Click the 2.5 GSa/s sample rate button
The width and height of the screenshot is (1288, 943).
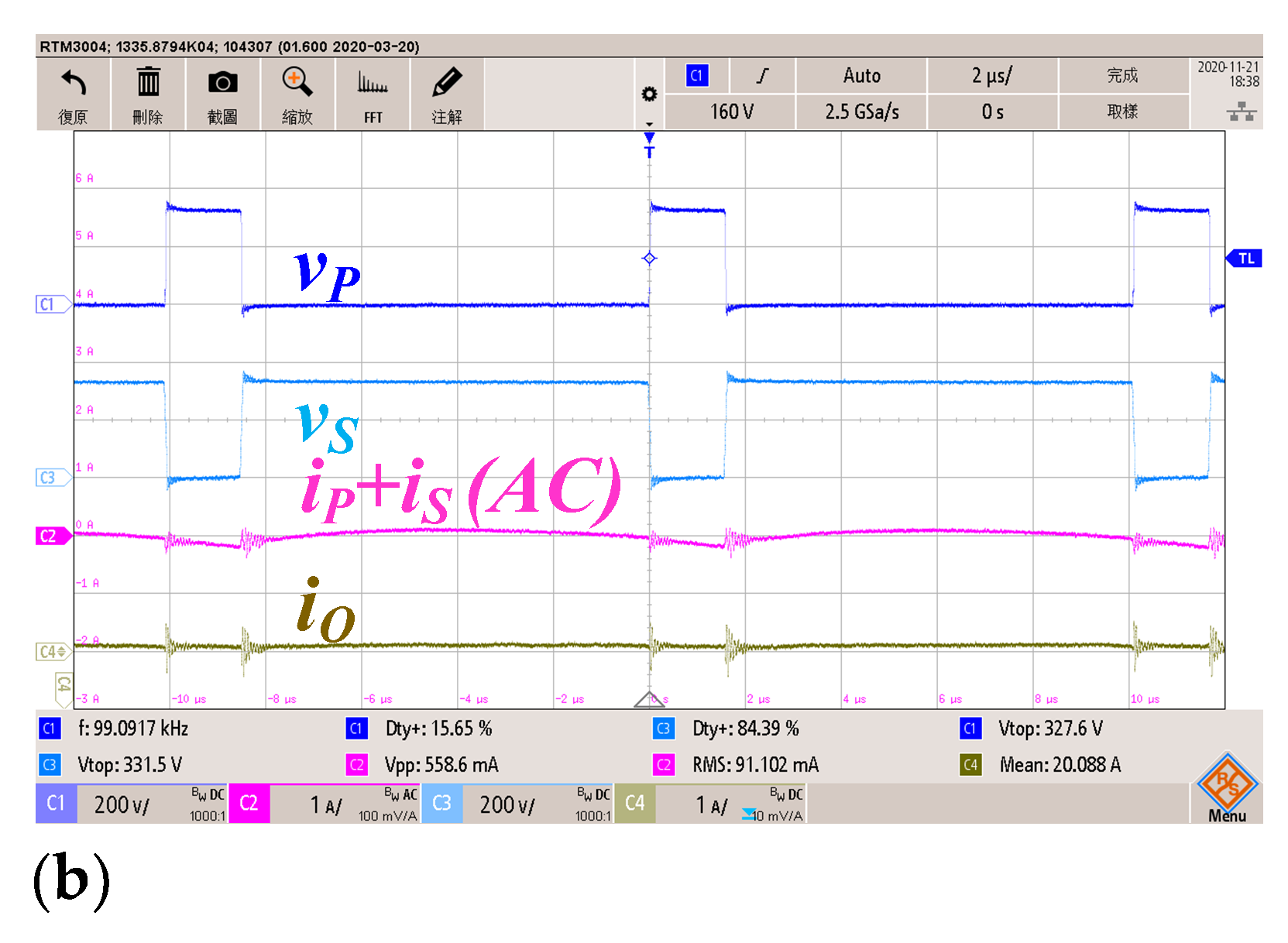[861, 112]
